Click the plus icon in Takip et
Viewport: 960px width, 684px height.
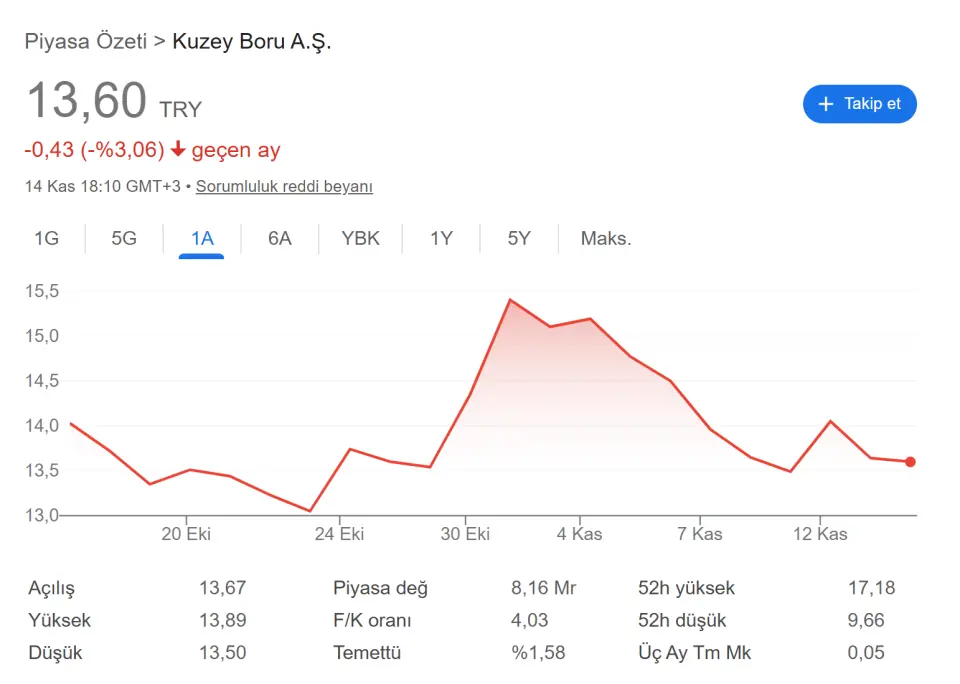826,104
